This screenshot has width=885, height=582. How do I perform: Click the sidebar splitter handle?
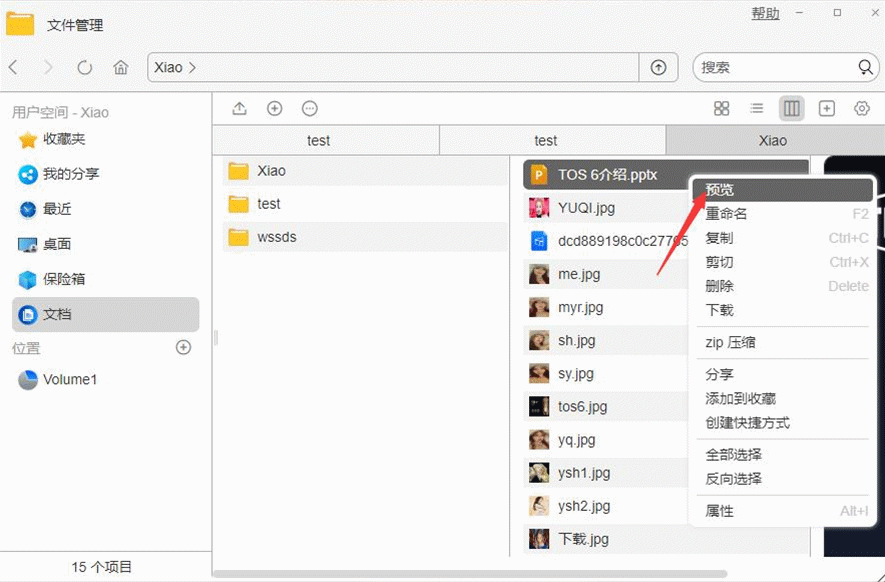click(216, 338)
